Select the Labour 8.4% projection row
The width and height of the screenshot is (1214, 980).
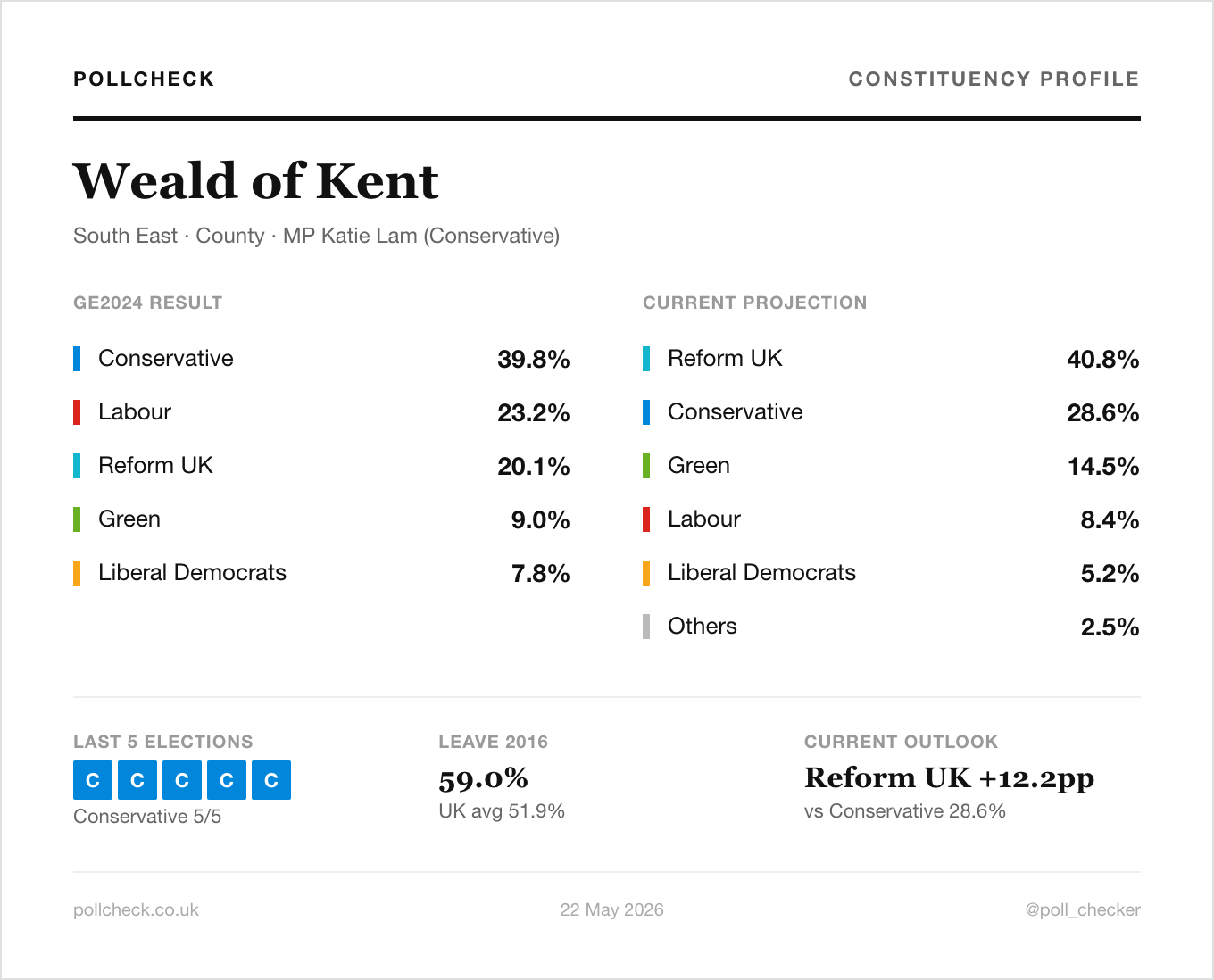[891, 519]
